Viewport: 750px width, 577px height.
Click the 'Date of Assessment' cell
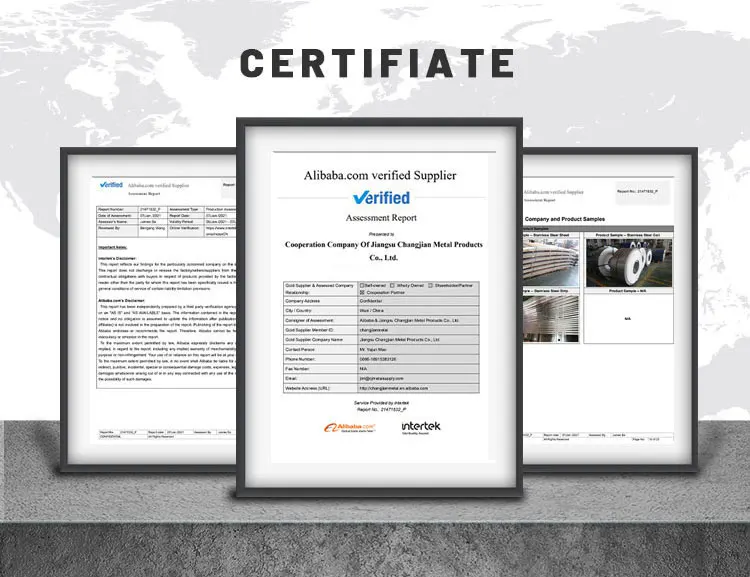pos(117,216)
